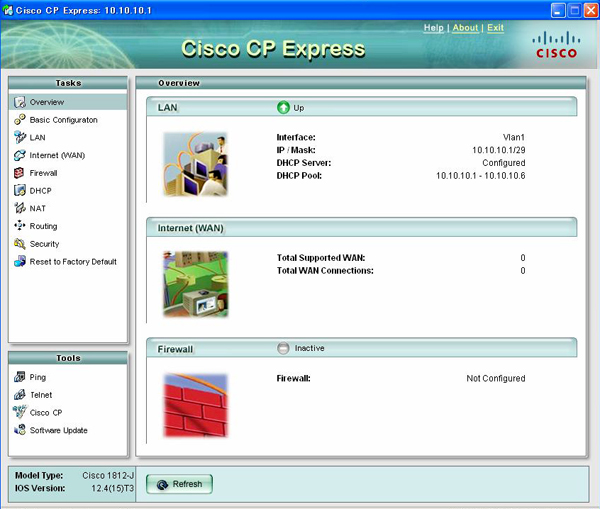Click the Internet (WAN) task icon

click(20, 155)
